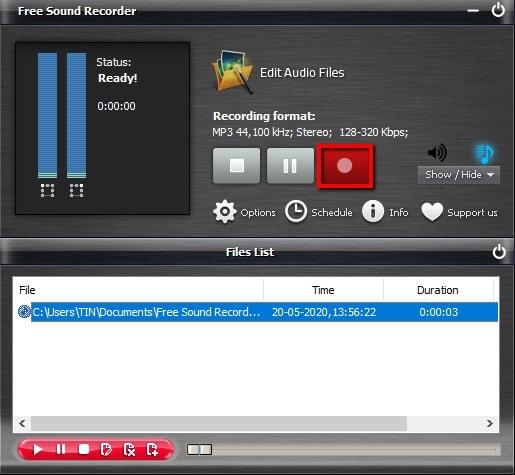Click the playback position slider handle
Image resolution: width=515 pixels, height=475 pixels.
click(199, 449)
